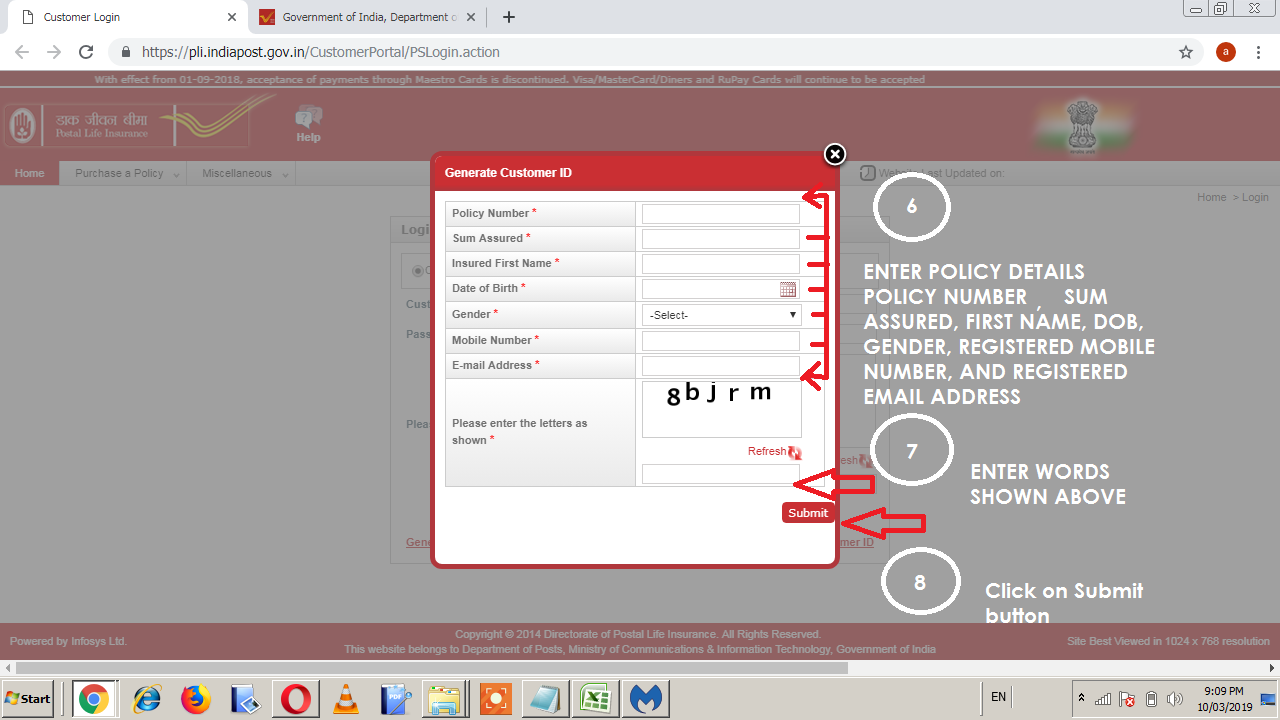Screen dimensions: 1280x720
Task: Click the Submit button
Action: tap(808, 512)
